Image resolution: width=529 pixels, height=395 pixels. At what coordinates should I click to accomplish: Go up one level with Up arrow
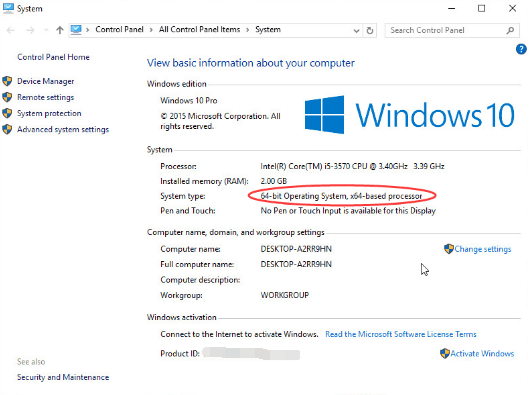pos(60,30)
